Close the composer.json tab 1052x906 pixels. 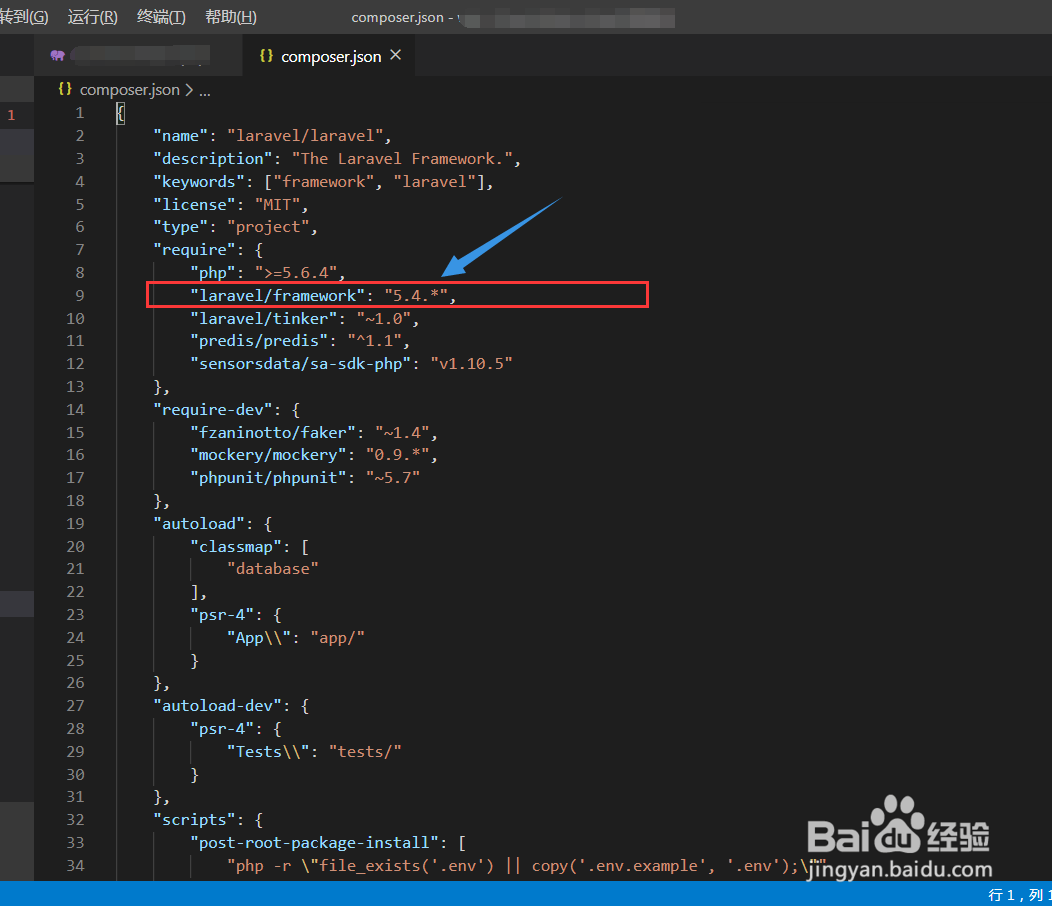click(x=396, y=56)
